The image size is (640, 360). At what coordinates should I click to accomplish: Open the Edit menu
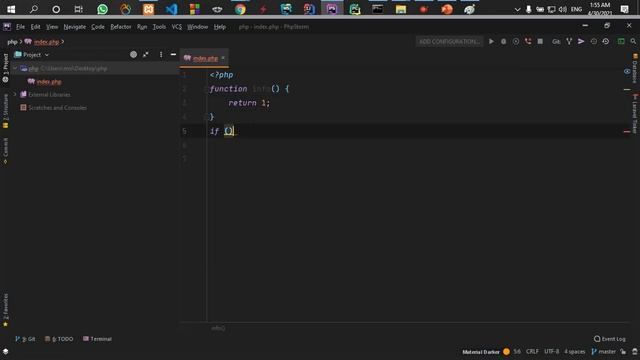click(x=36, y=27)
